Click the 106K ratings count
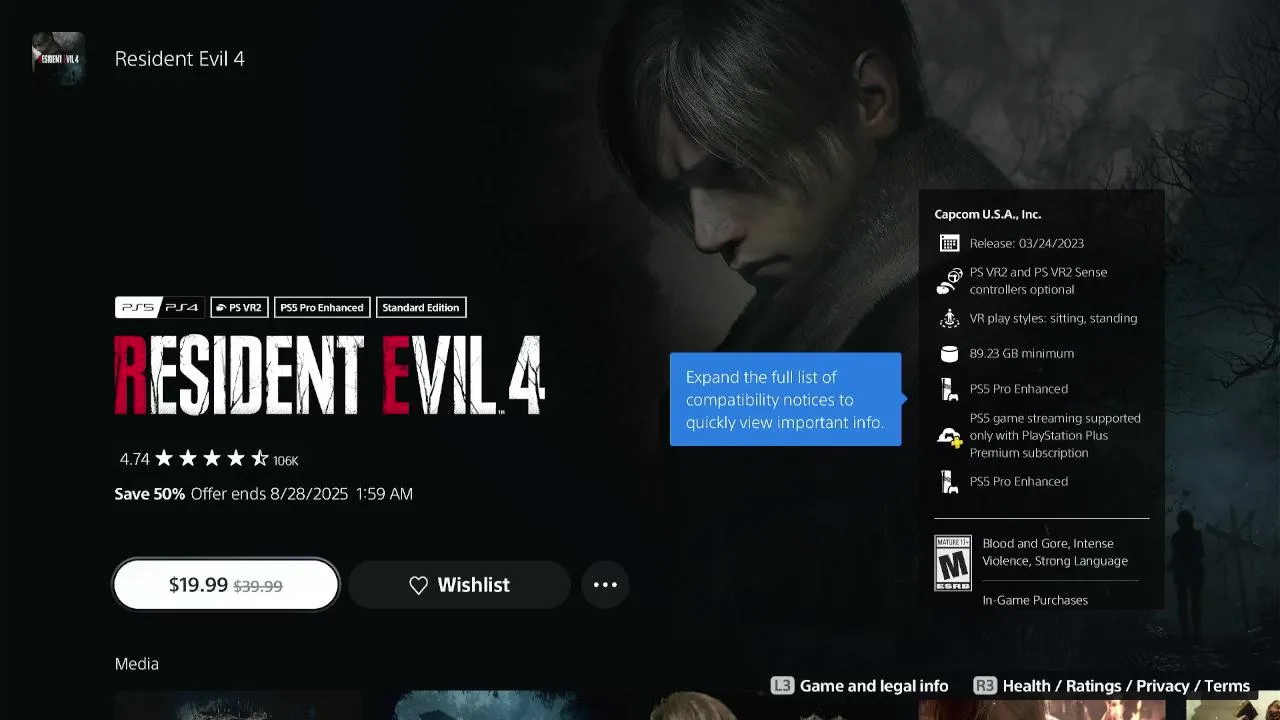 coord(286,461)
